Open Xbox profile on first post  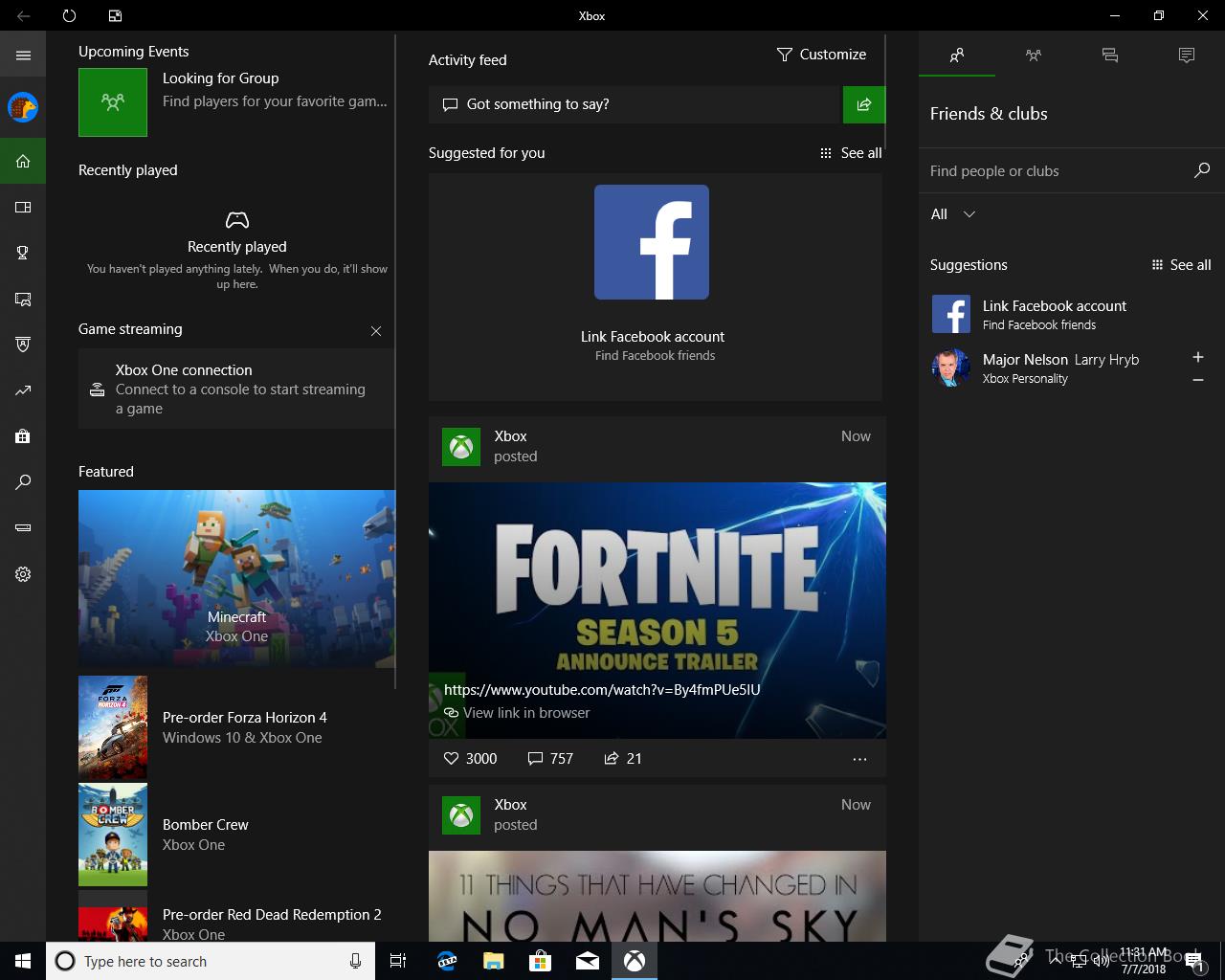tap(461, 447)
